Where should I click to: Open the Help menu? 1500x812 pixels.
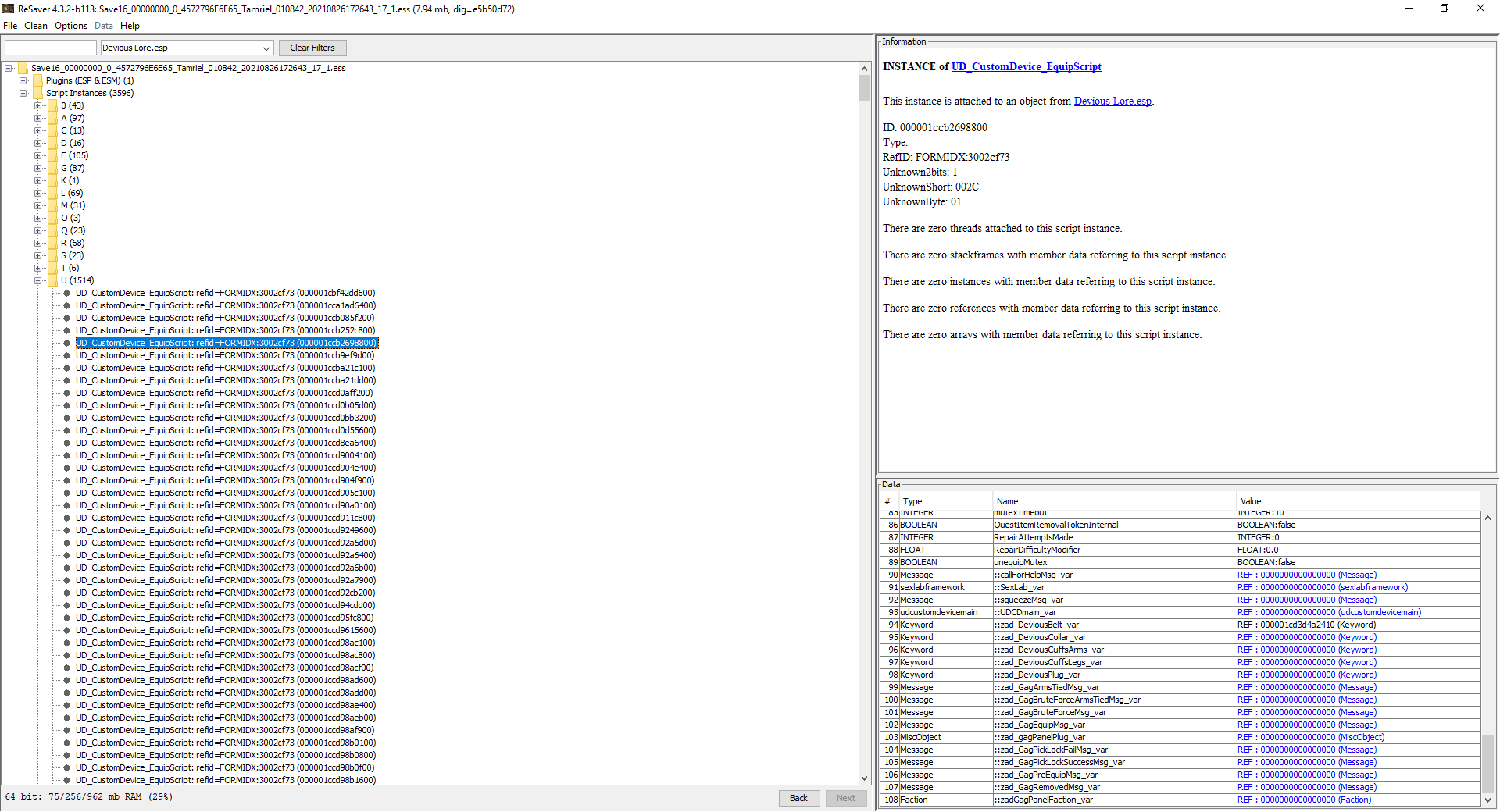tap(130, 26)
